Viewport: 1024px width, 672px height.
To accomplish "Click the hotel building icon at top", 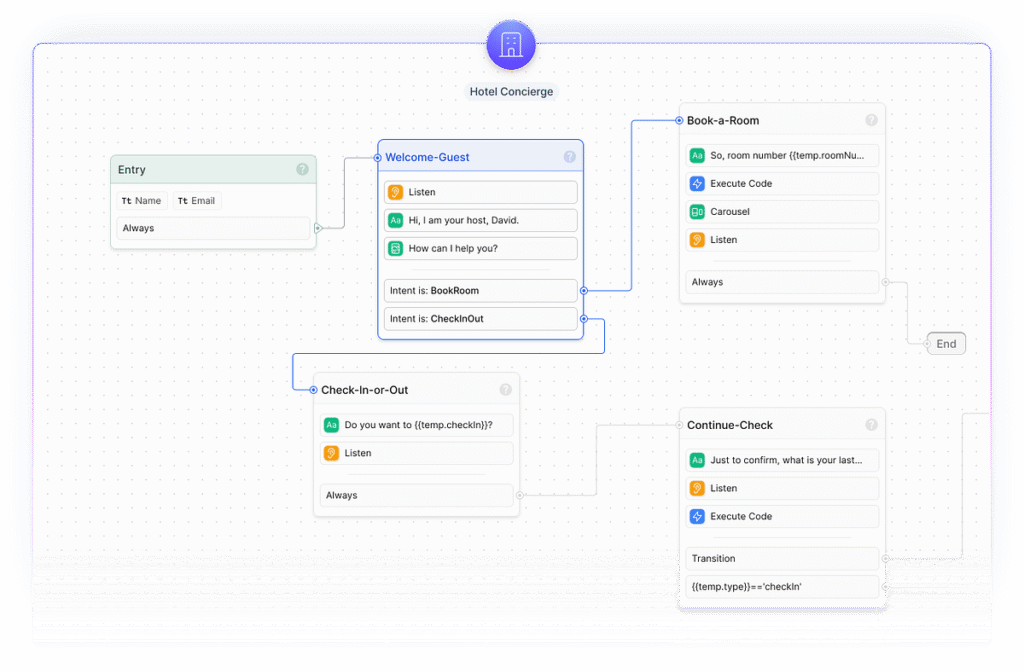I will pos(511,45).
